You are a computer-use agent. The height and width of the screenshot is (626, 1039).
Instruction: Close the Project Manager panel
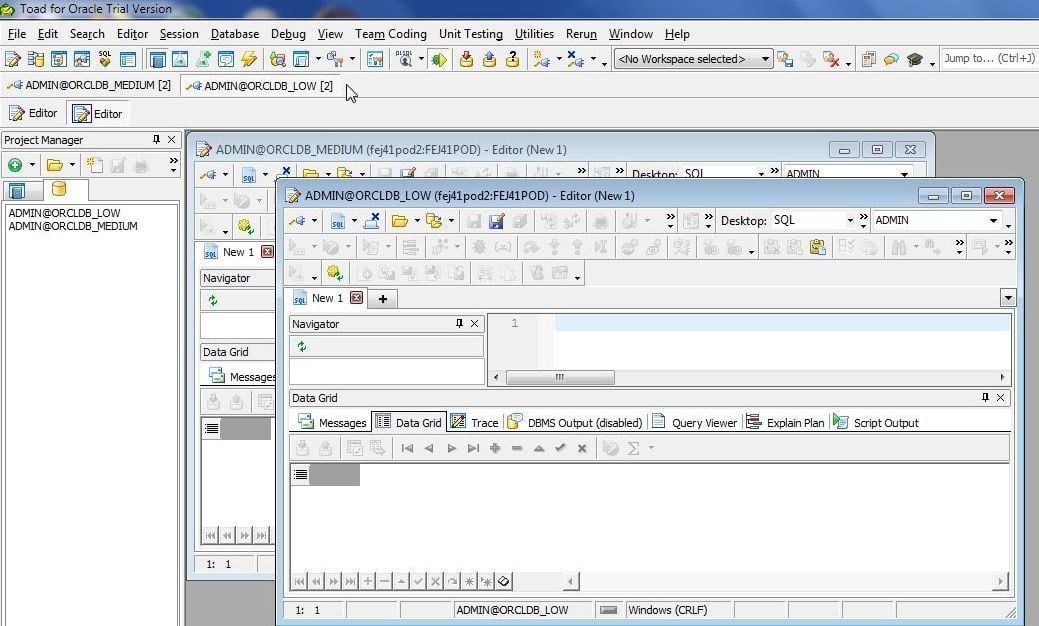172,139
